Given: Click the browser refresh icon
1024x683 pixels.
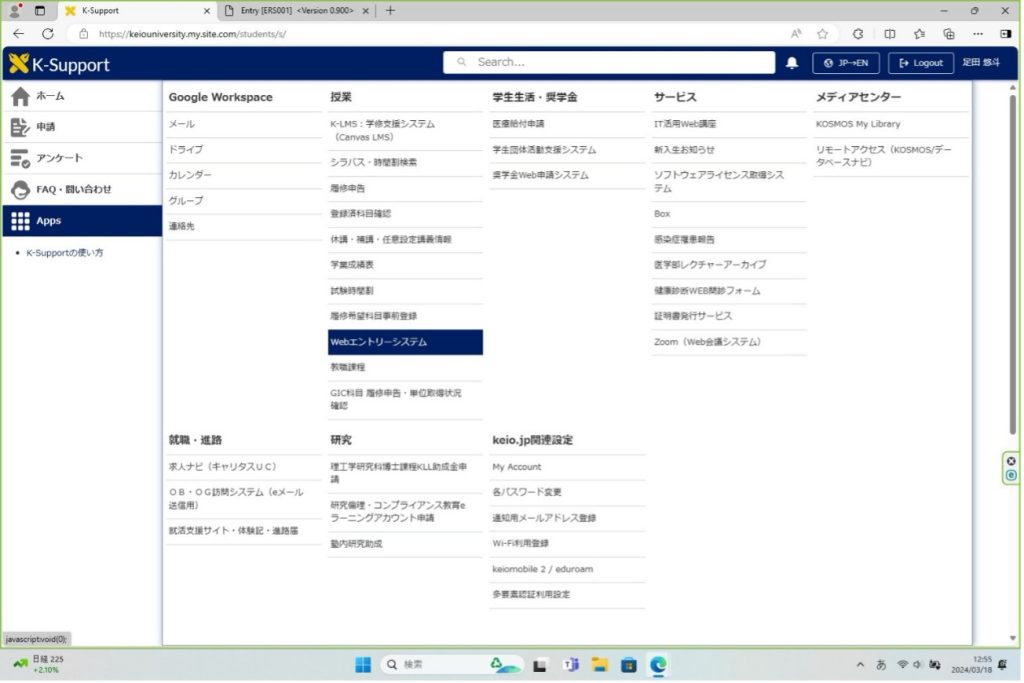Looking at the screenshot, I should click(47, 33).
